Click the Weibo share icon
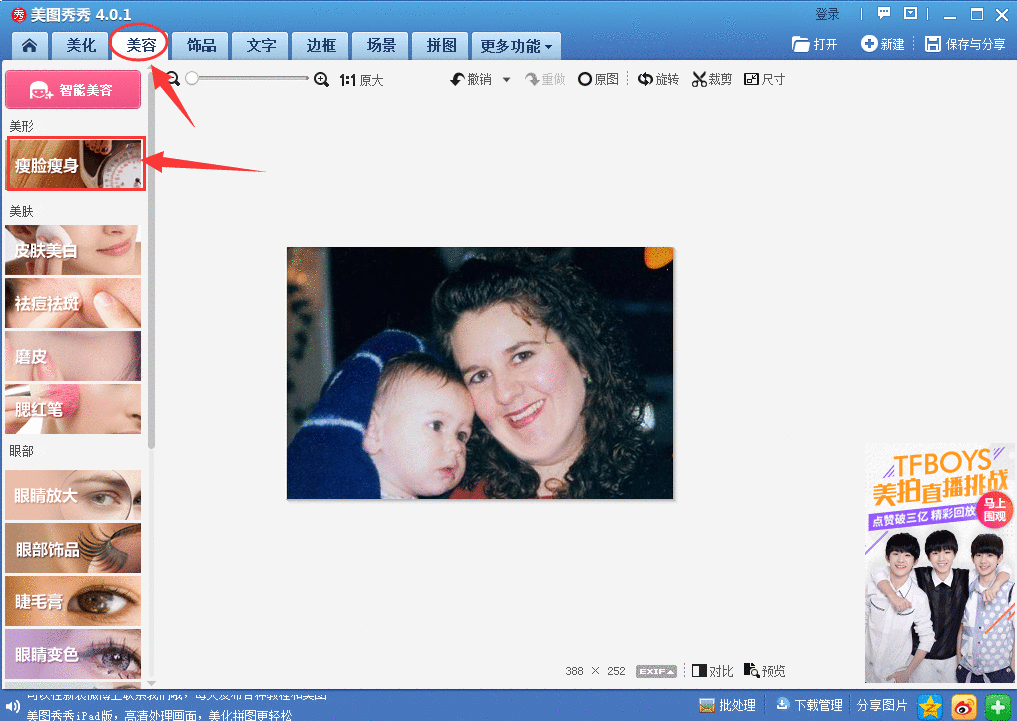The image size is (1017, 721). coord(963,706)
